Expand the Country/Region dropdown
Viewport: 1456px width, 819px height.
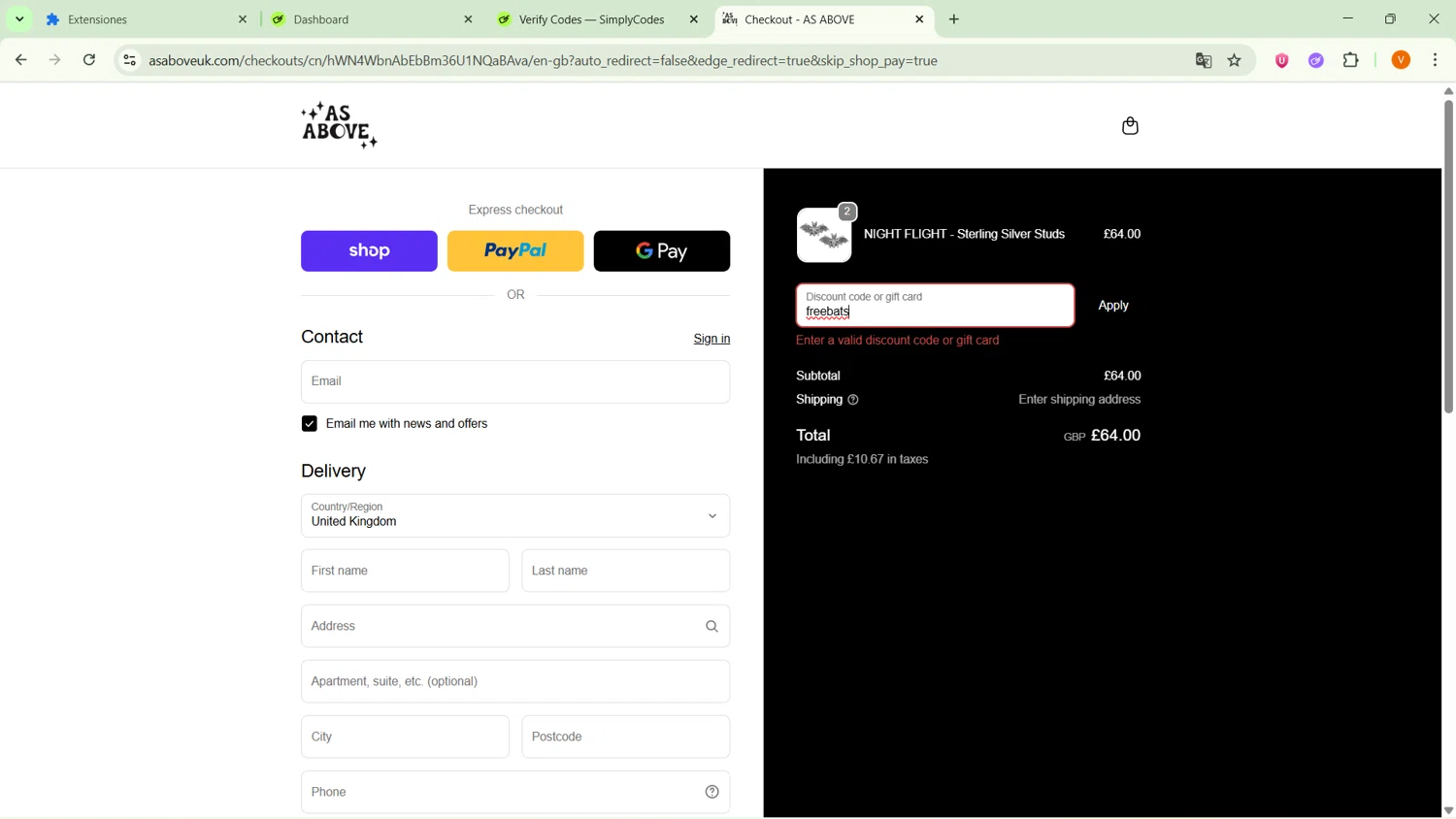pos(515,516)
